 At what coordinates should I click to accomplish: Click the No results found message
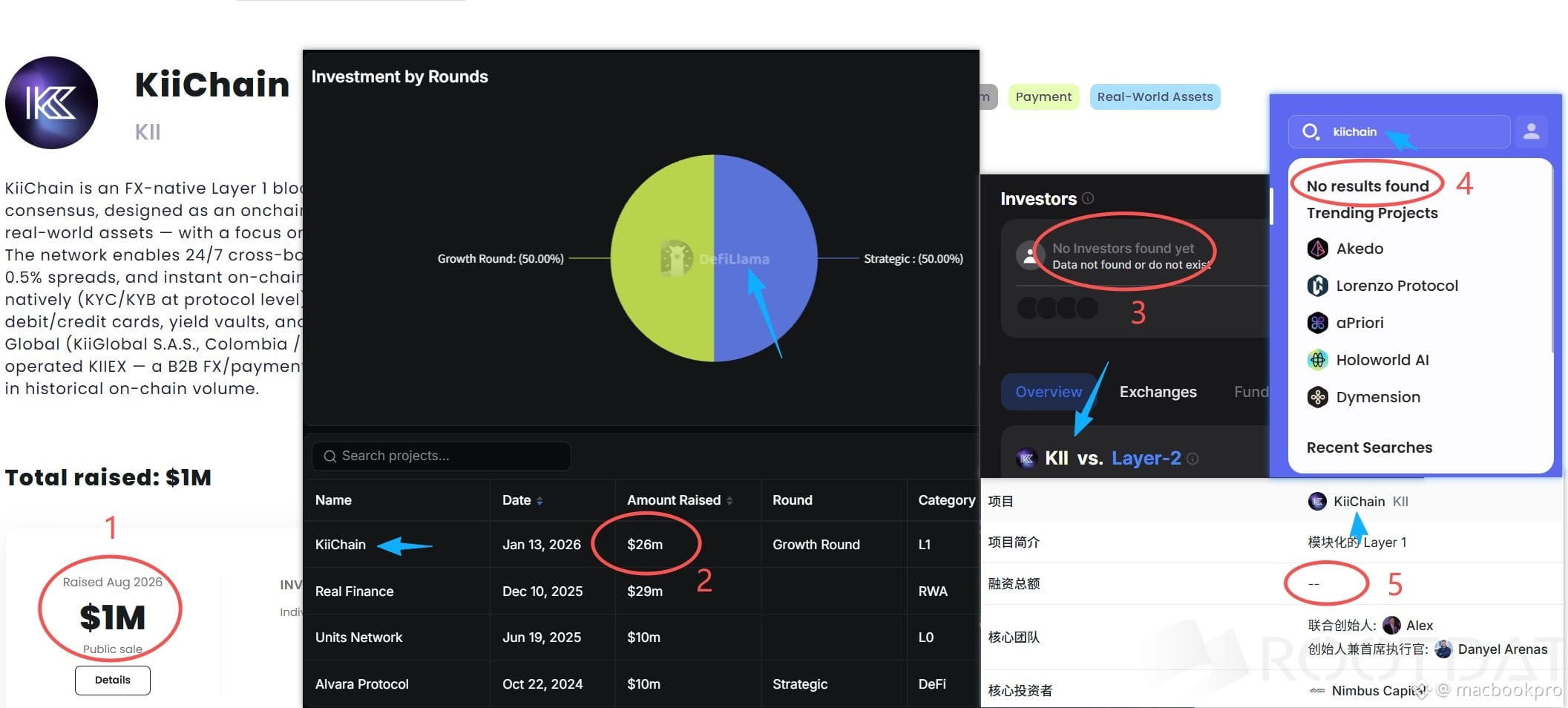pyautogui.click(x=1368, y=186)
